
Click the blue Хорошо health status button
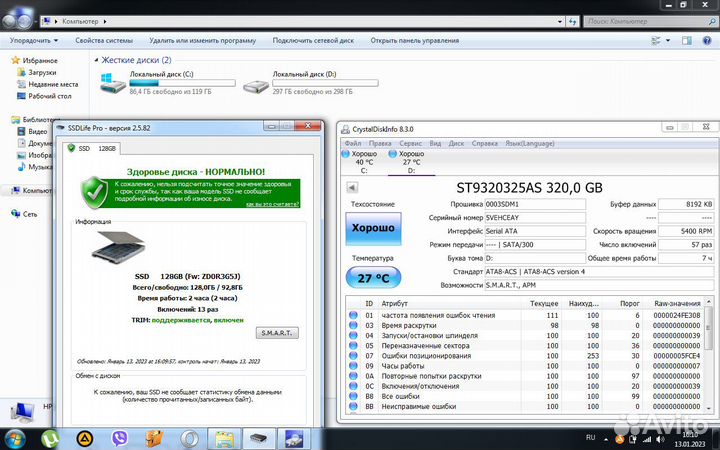(x=373, y=228)
